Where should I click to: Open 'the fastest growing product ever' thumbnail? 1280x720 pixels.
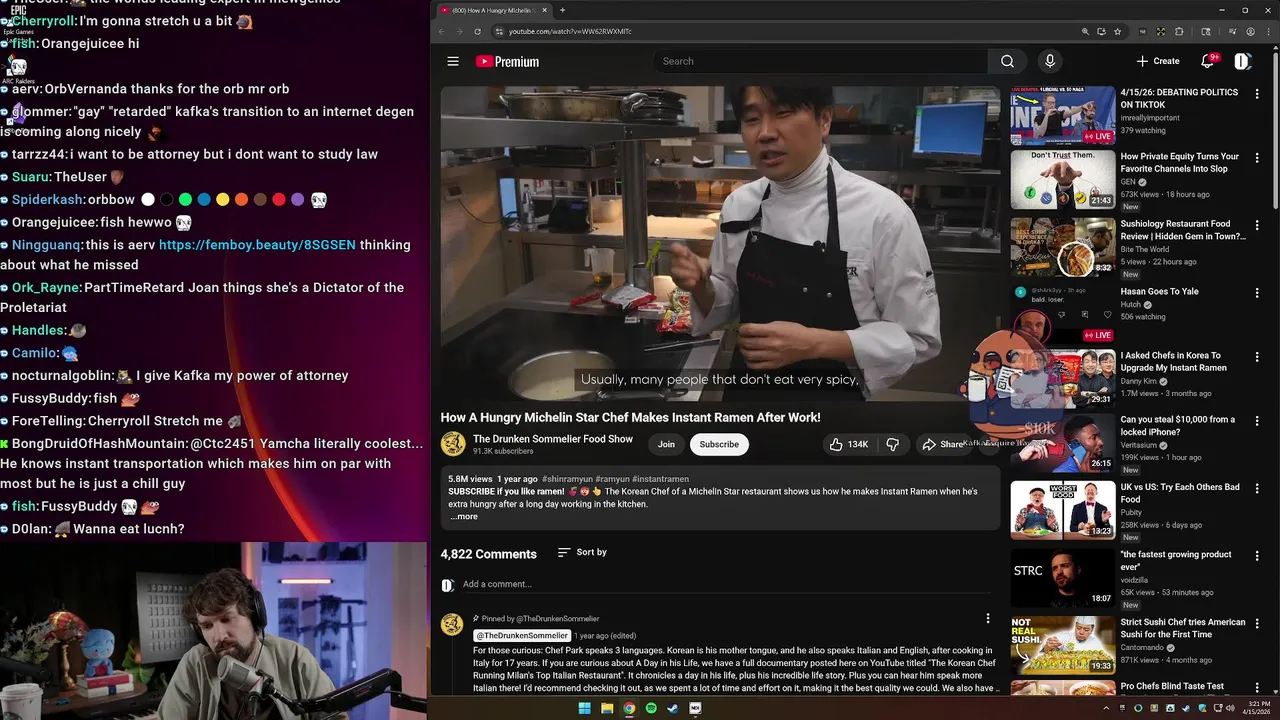[1062, 577]
